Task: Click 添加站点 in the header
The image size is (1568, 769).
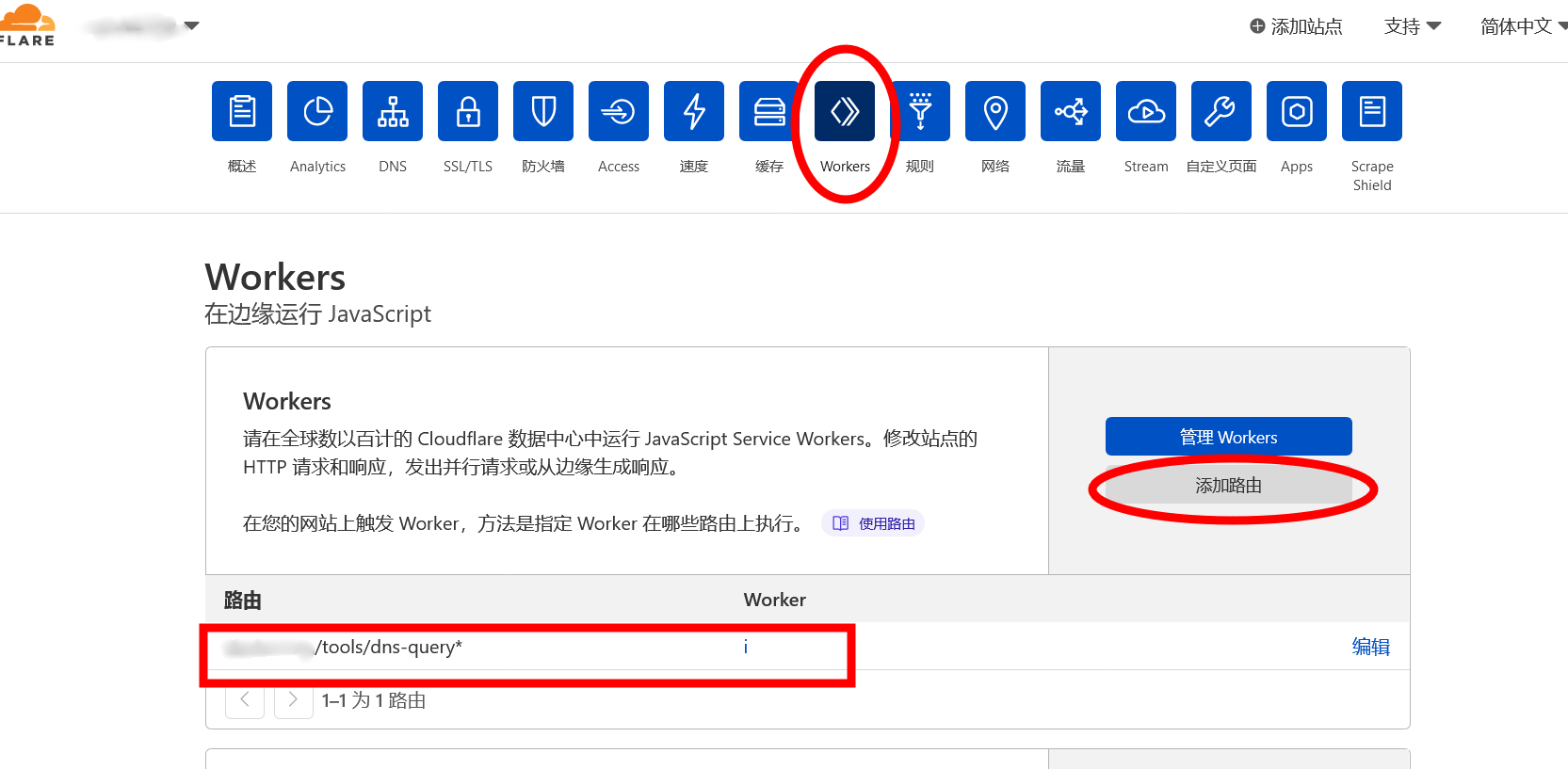Action: tap(1296, 26)
